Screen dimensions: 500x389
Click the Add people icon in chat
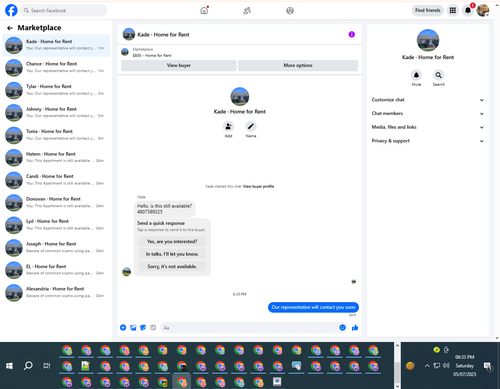(x=228, y=126)
